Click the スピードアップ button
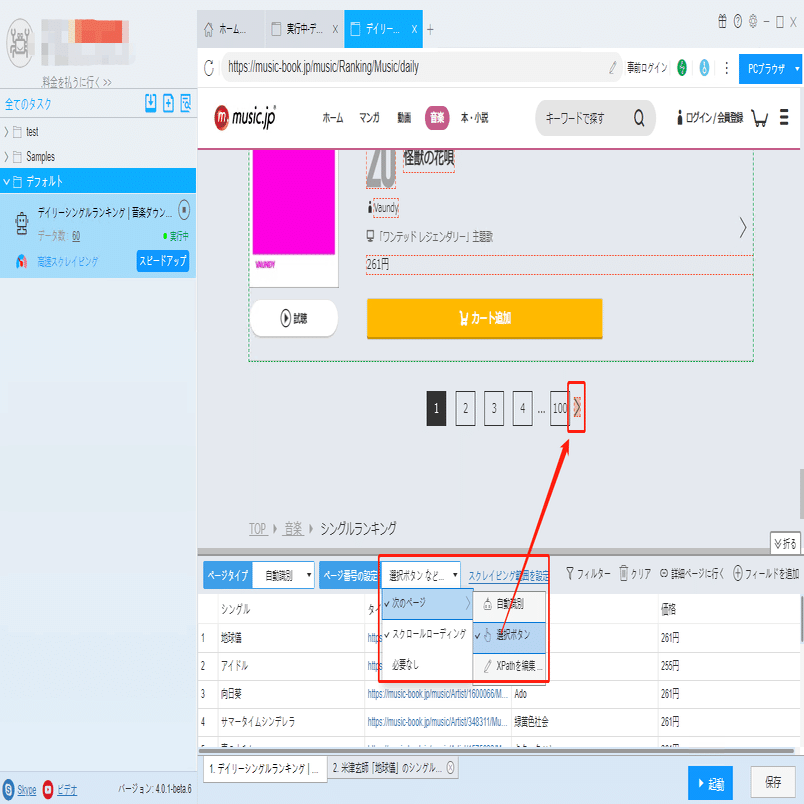Image resolution: width=804 pixels, height=804 pixels. pyautogui.click(x=163, y=260)
